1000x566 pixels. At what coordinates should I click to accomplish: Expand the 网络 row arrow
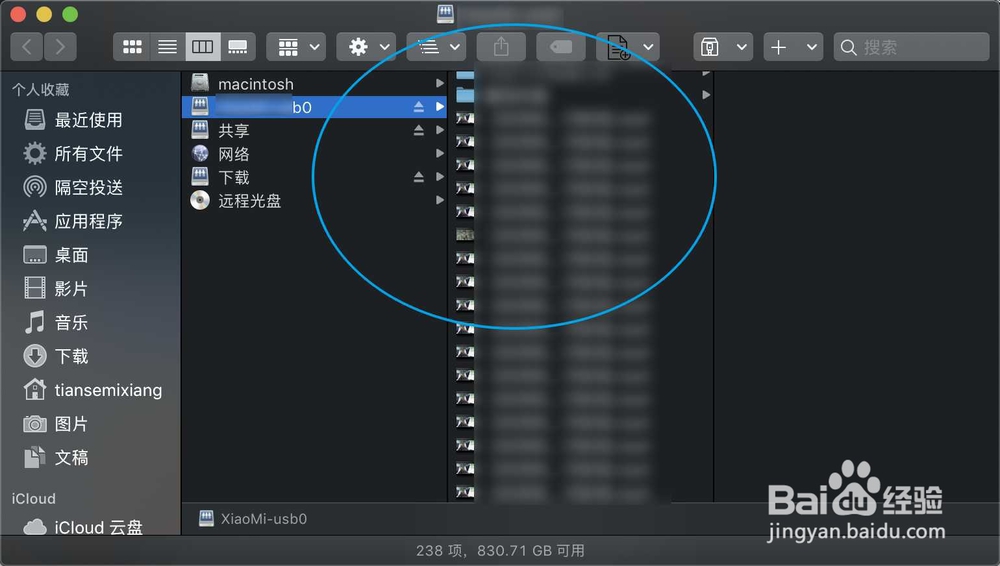439,153
